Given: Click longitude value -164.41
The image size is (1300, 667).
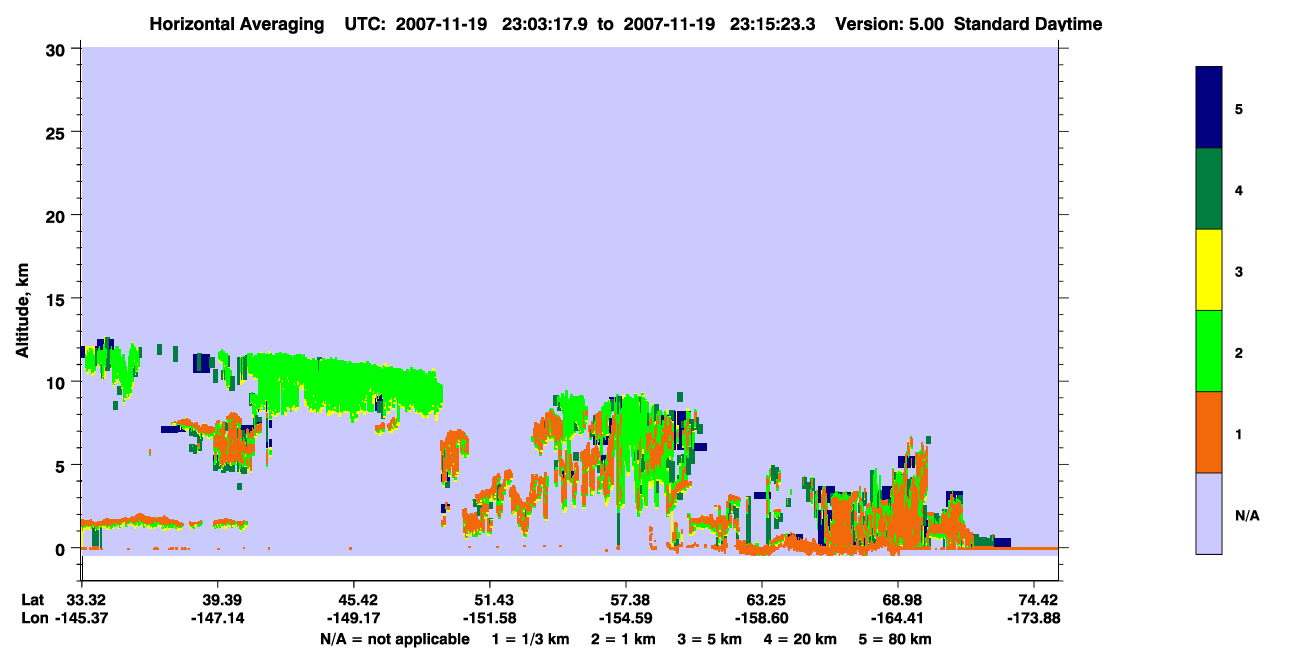Looking at the screenshot, I should [898, 619].
